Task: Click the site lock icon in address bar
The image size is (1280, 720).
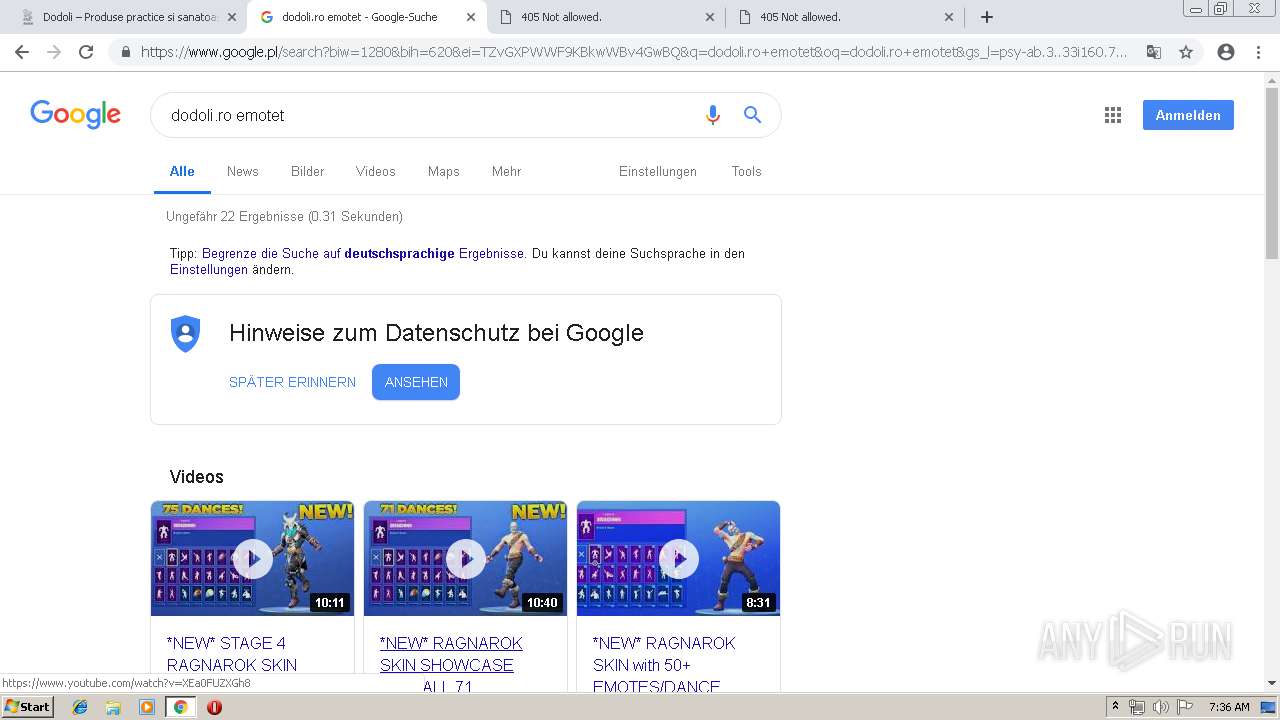Action: 126,52
